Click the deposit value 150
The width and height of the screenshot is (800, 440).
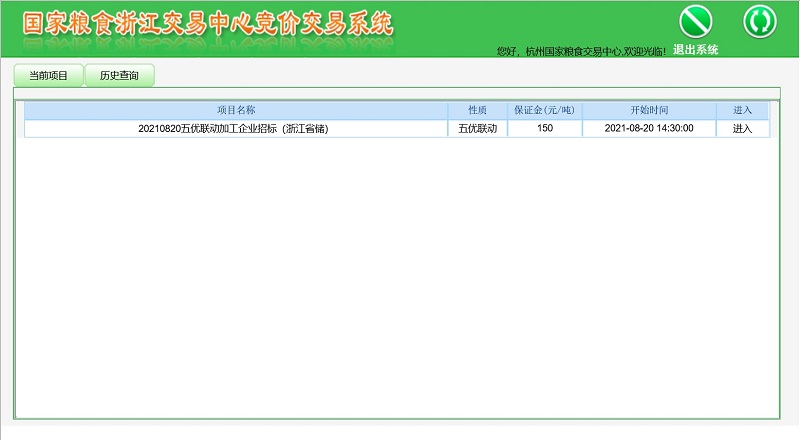[545, 128]
